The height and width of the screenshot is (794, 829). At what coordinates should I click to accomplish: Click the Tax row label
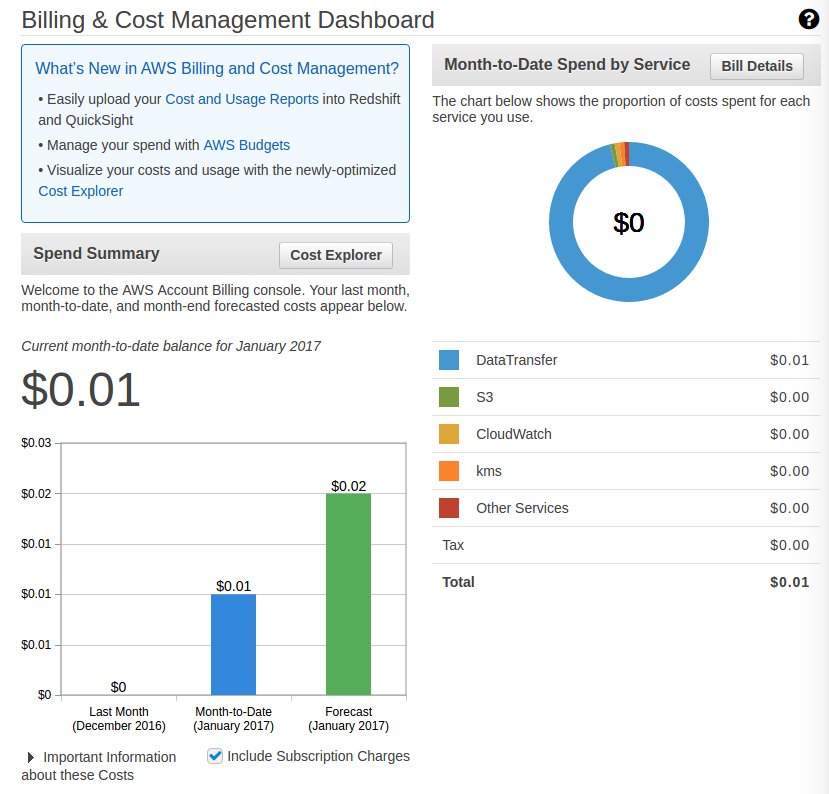coord(453,545)
